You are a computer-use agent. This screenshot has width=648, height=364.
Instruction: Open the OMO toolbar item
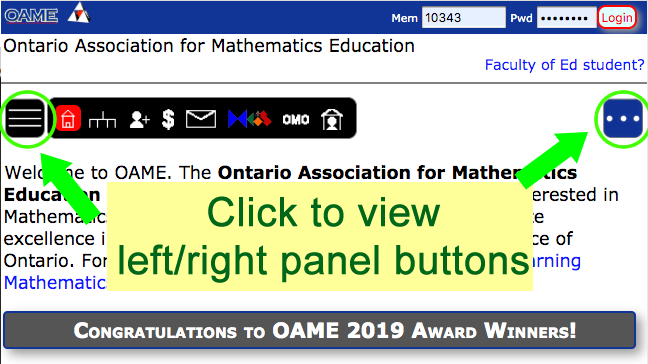point(295,120)
